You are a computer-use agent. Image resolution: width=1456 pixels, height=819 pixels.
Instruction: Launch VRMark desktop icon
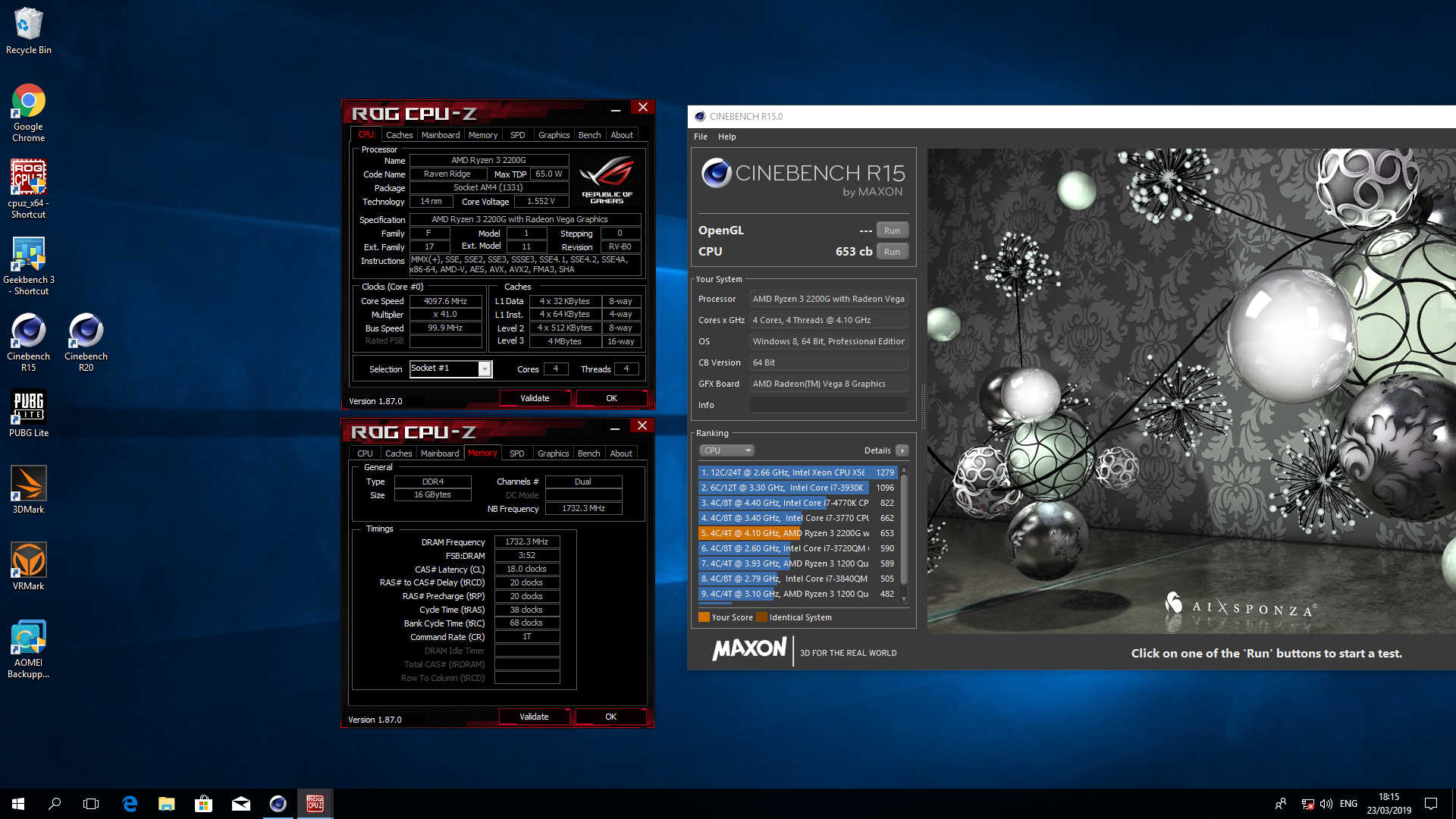coord(28,566)
